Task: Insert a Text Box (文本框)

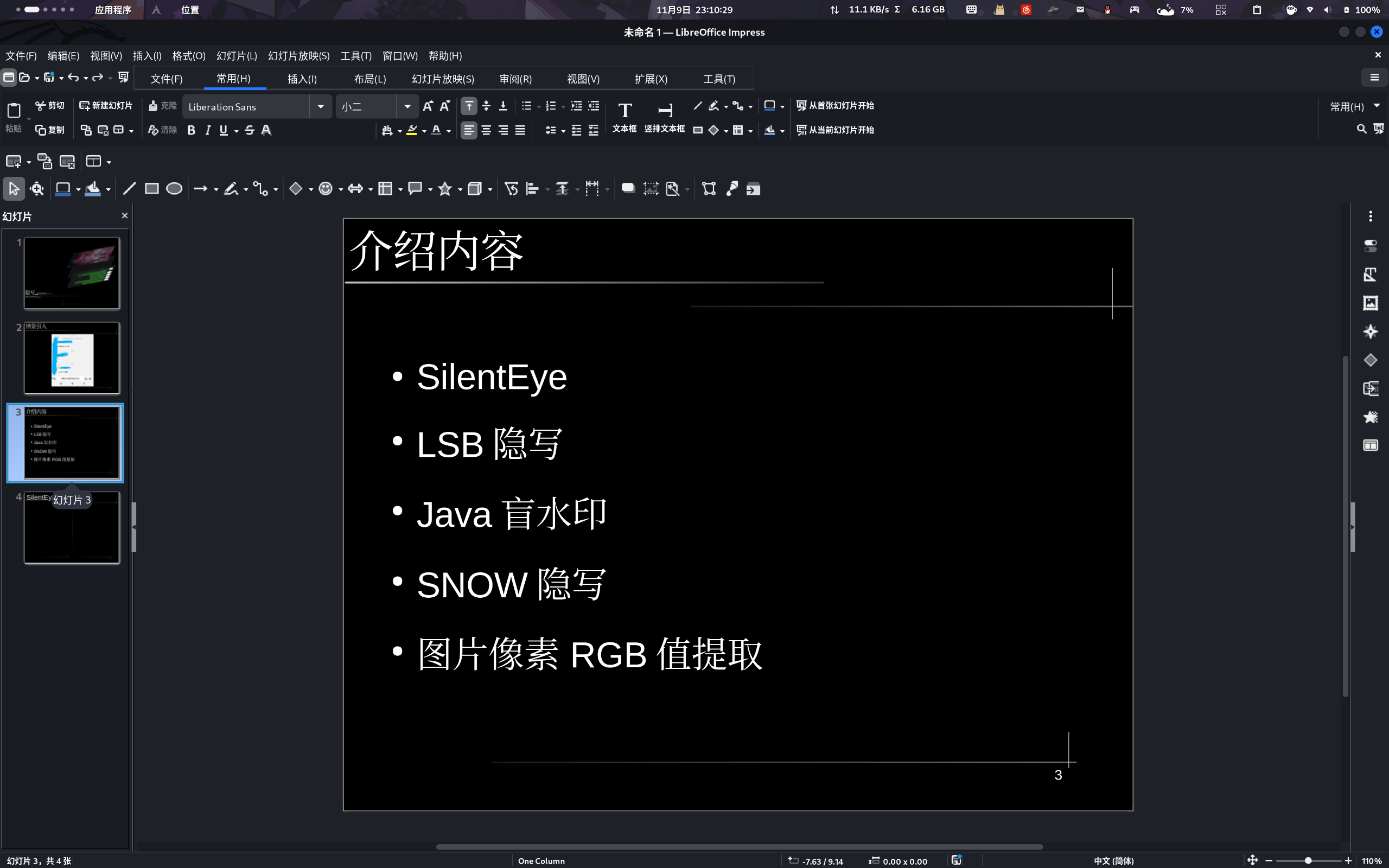Action: click(624, 117)
